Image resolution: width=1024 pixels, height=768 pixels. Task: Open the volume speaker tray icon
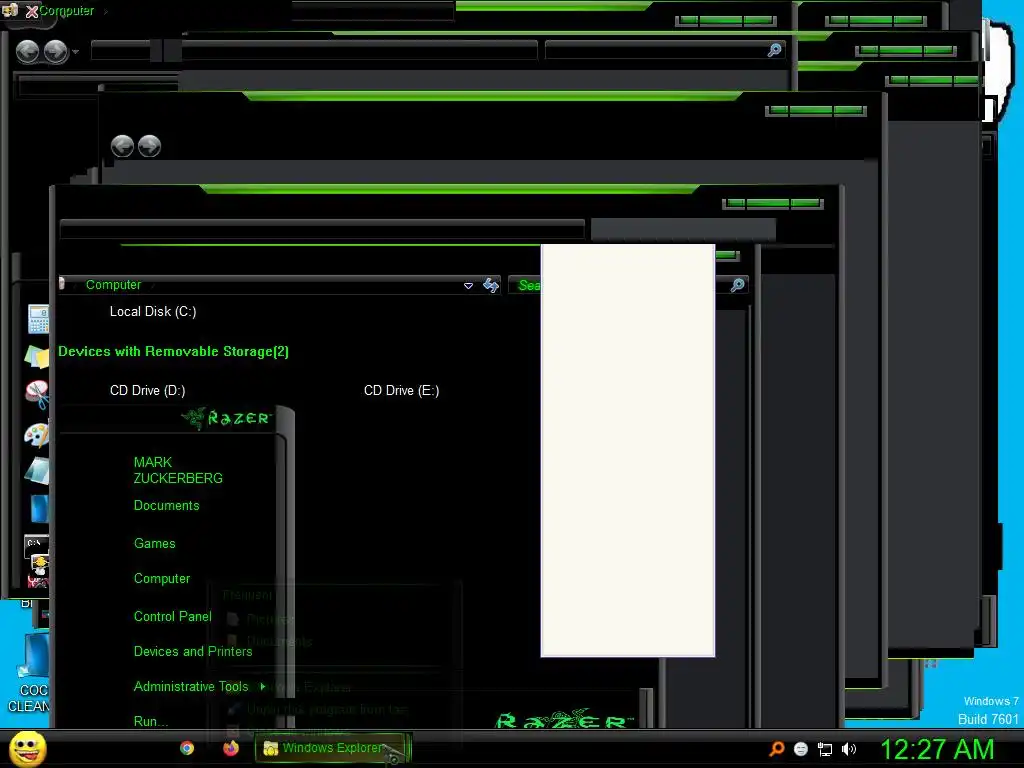849,749
